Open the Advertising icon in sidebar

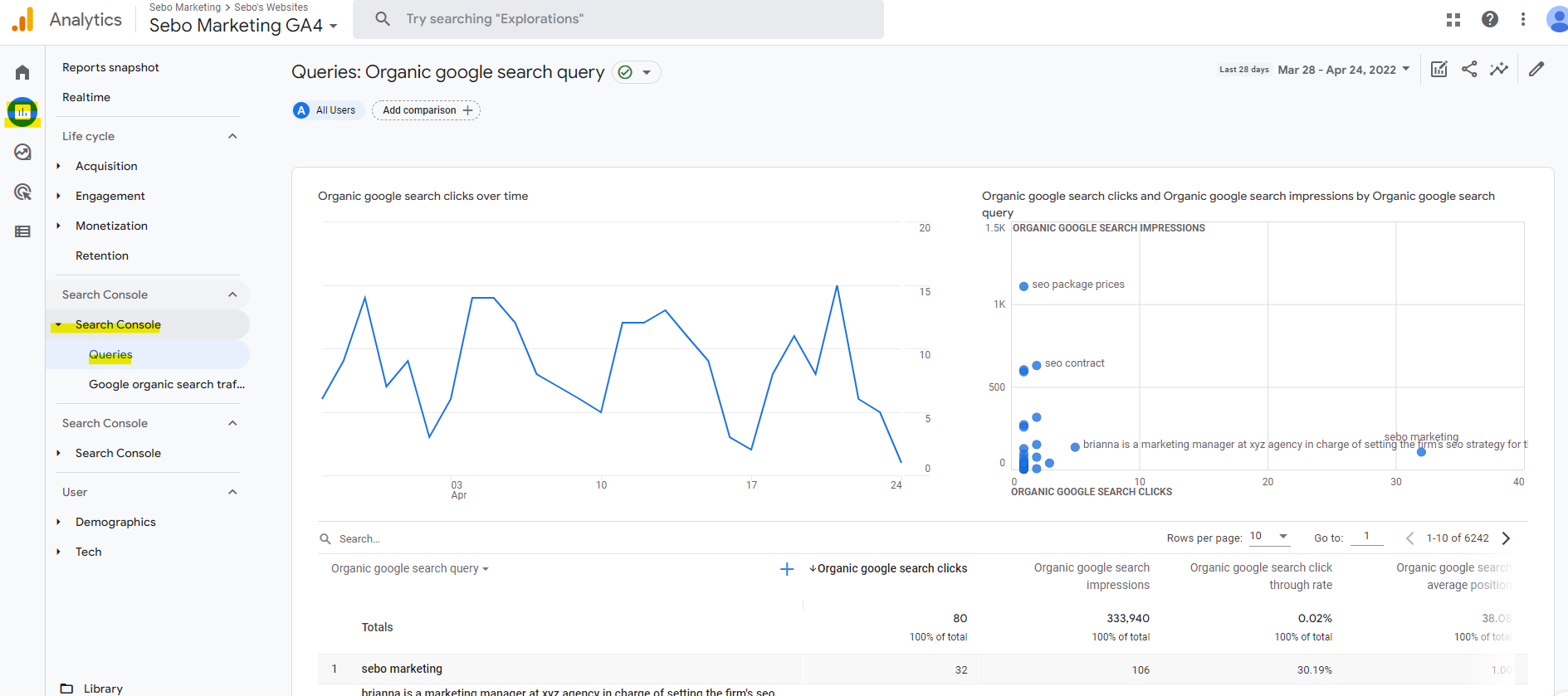[22, 192]
